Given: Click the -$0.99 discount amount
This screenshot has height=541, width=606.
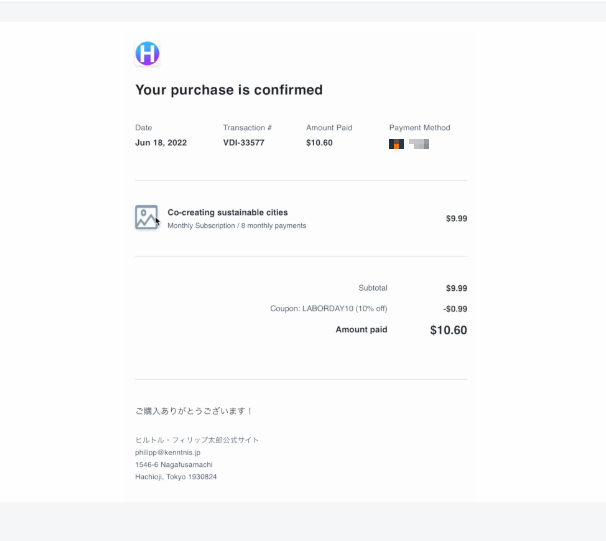Looking at the screenshot, I should [455, 309].
